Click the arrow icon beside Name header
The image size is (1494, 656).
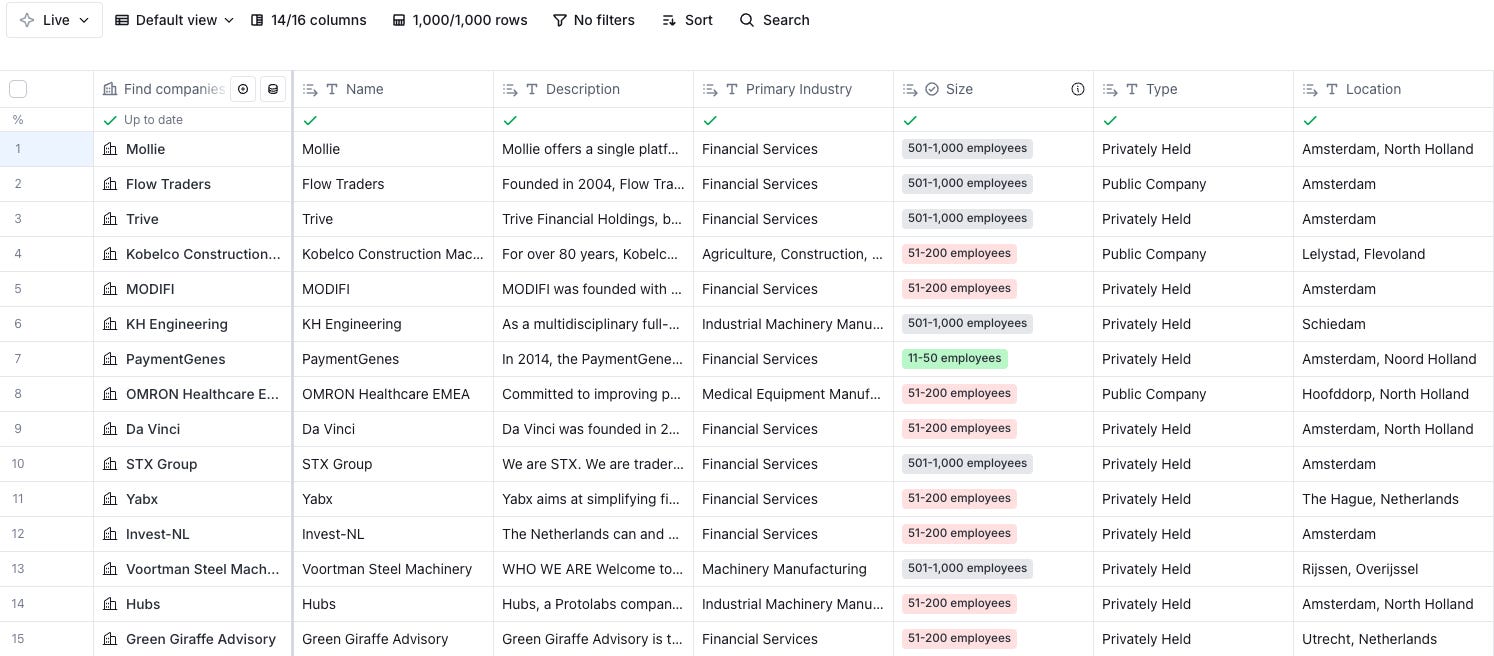310,89
